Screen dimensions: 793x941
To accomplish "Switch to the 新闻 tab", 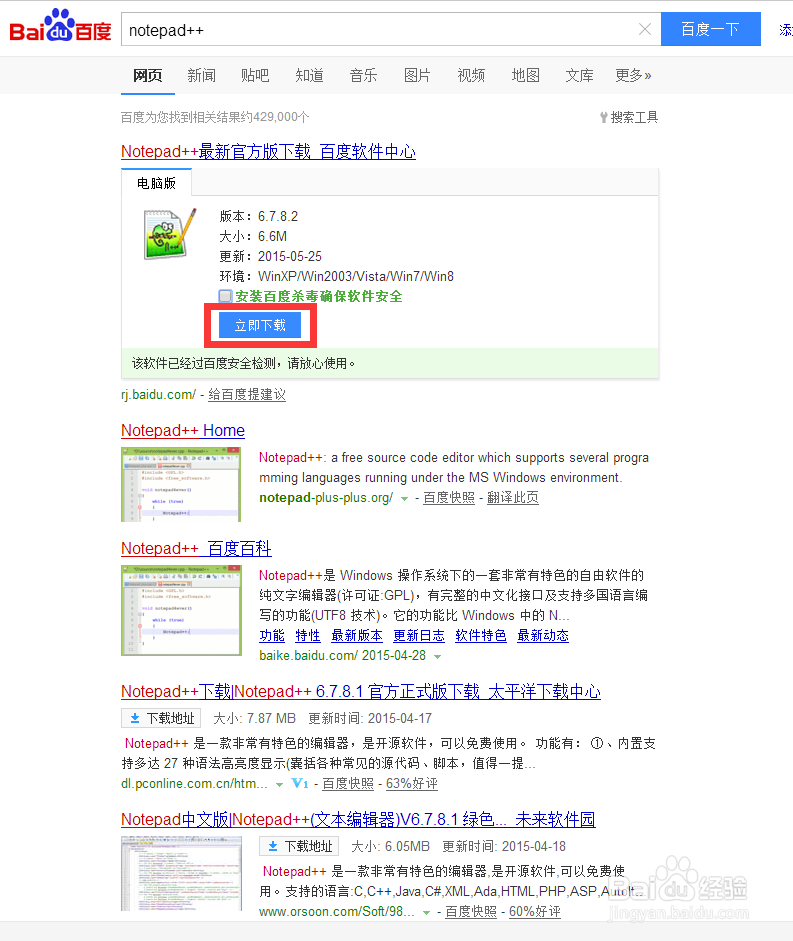I will [202, 76].
